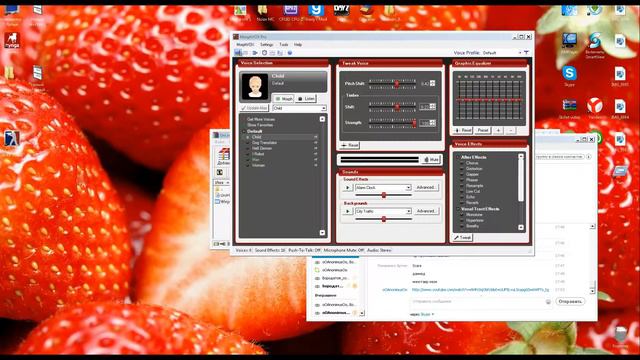Open the Help menu

coord(298,44)
